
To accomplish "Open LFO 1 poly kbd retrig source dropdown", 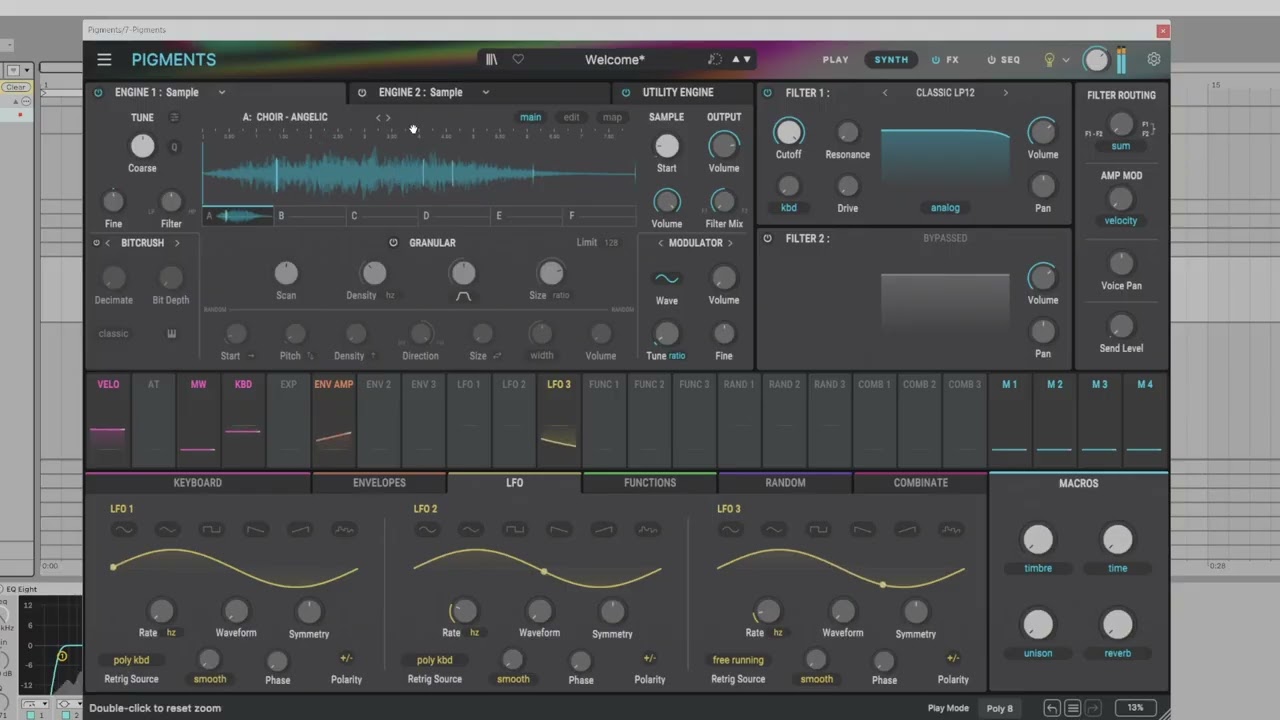I will tap(131, 660).
